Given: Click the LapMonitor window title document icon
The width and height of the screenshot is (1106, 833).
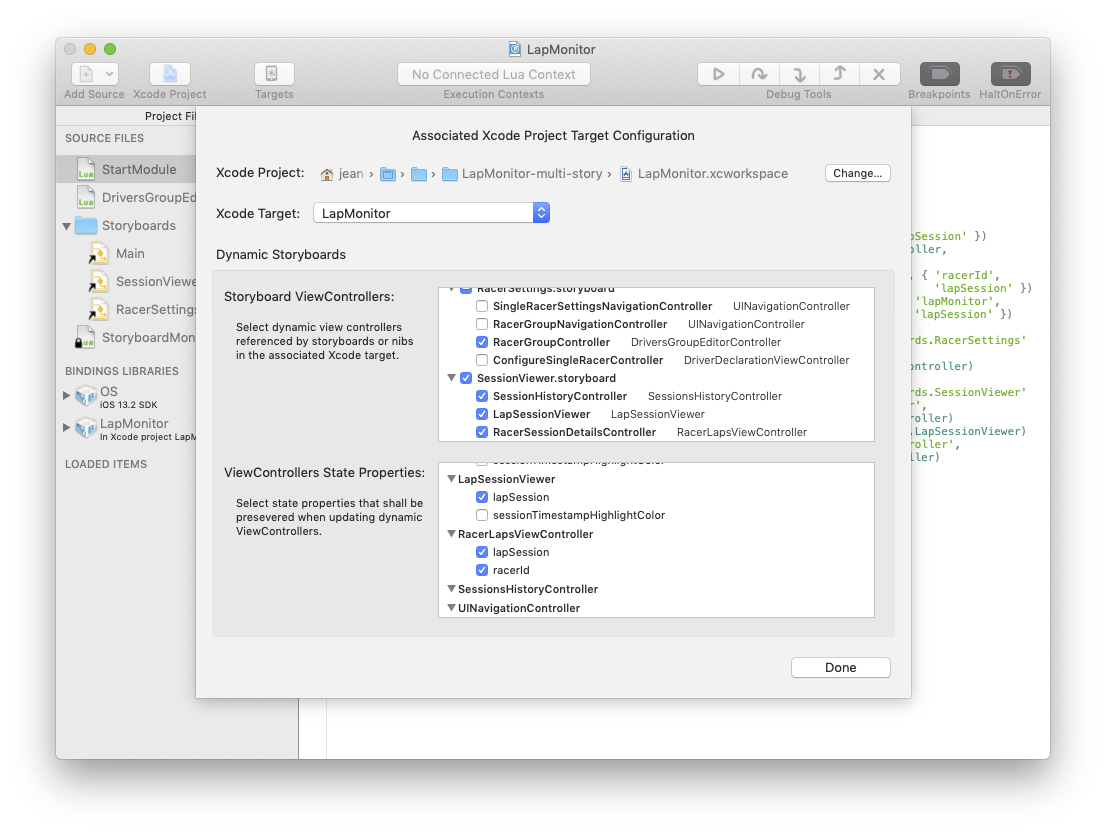Looking at the screenshot, I should tap(515, 49).
